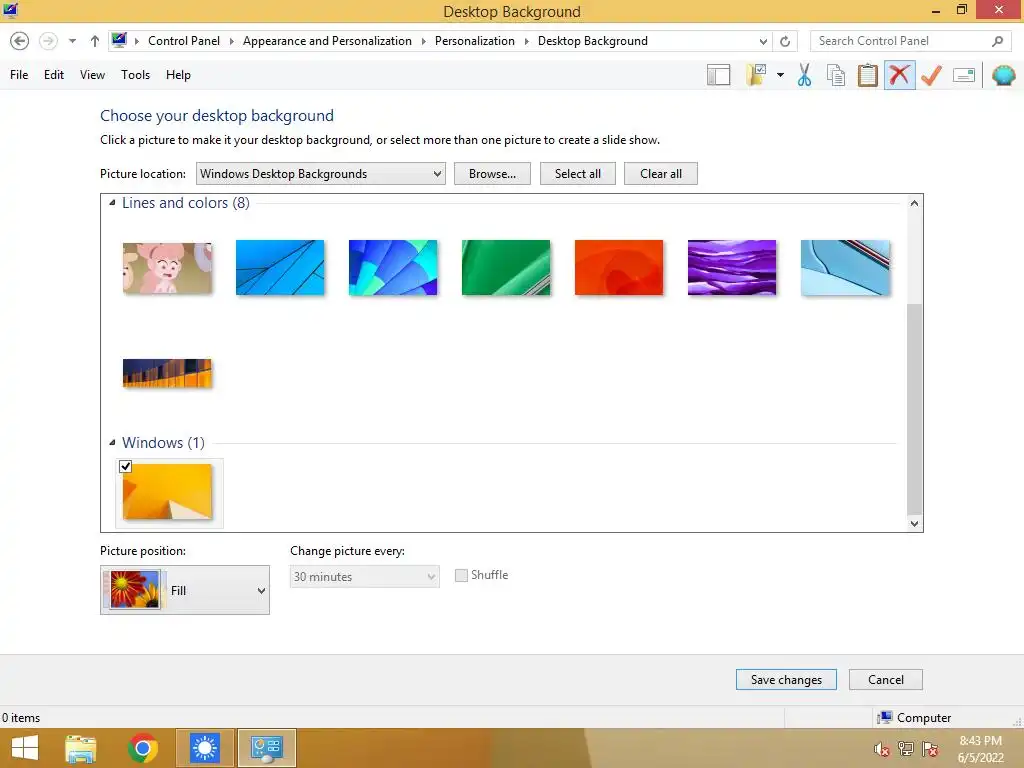Screen dimensions: 1024x768
Task: Click the red X Delete icon
Action: (x=899, y=75)
